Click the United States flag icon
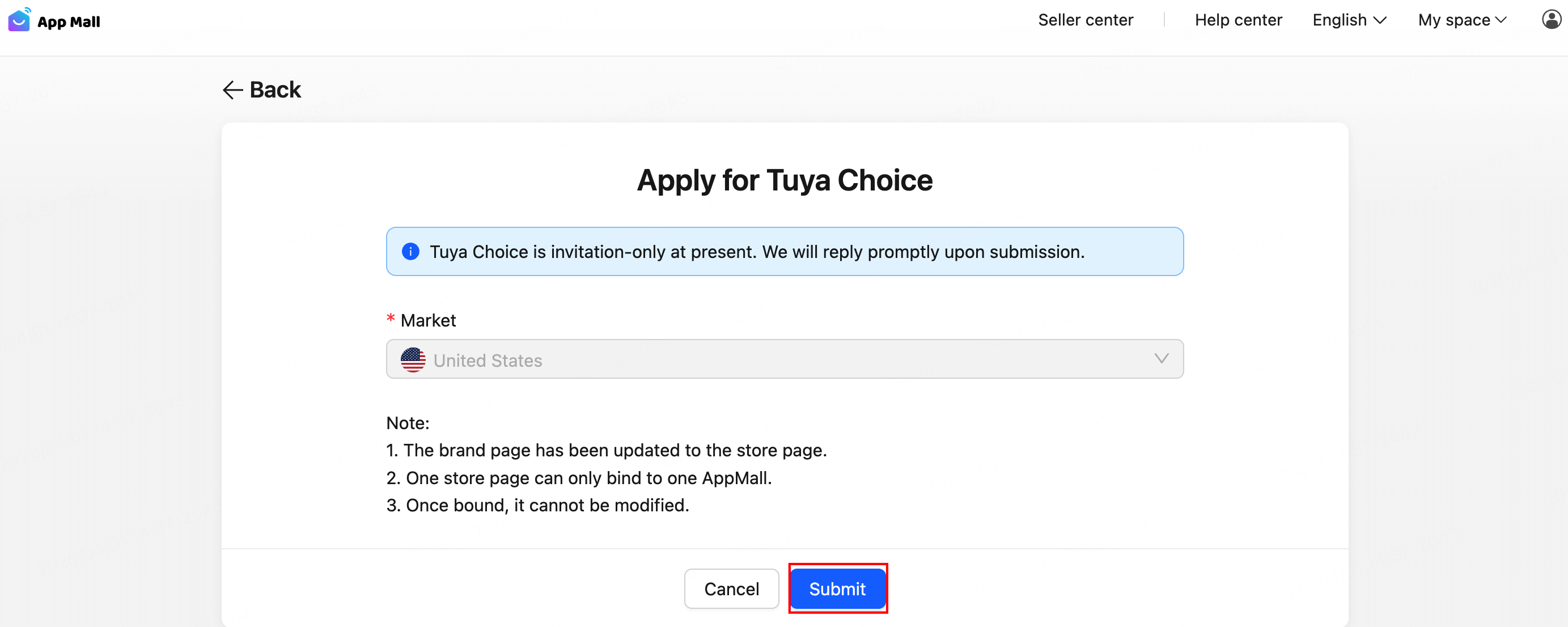Image resolution: width=1568 pixels, height=627 pixels. (x=413, y=359)
